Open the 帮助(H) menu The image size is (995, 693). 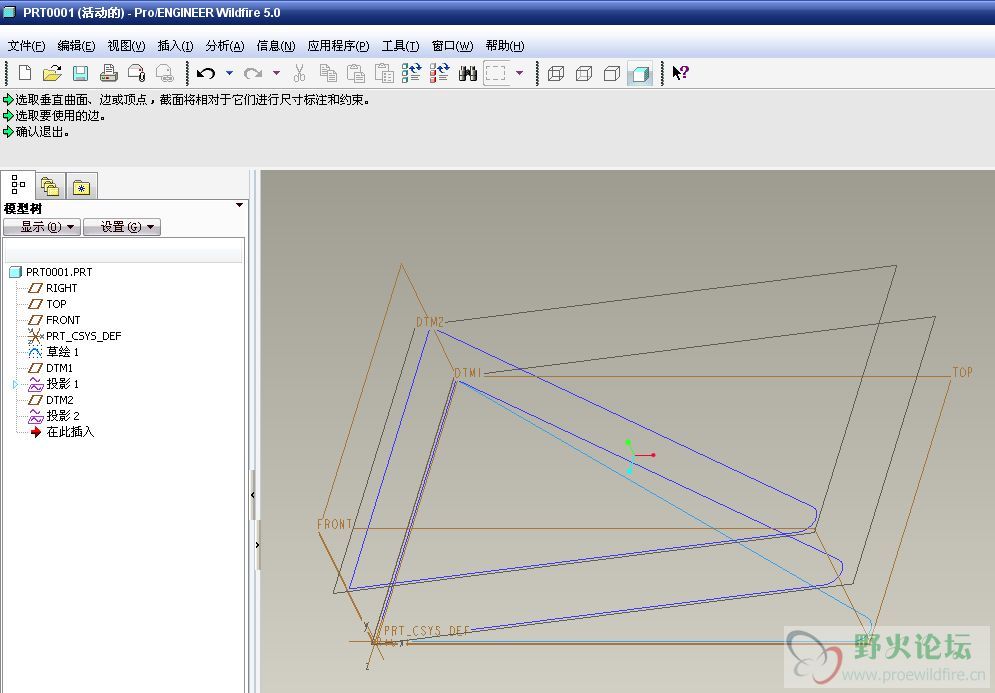tap(504, 46)
